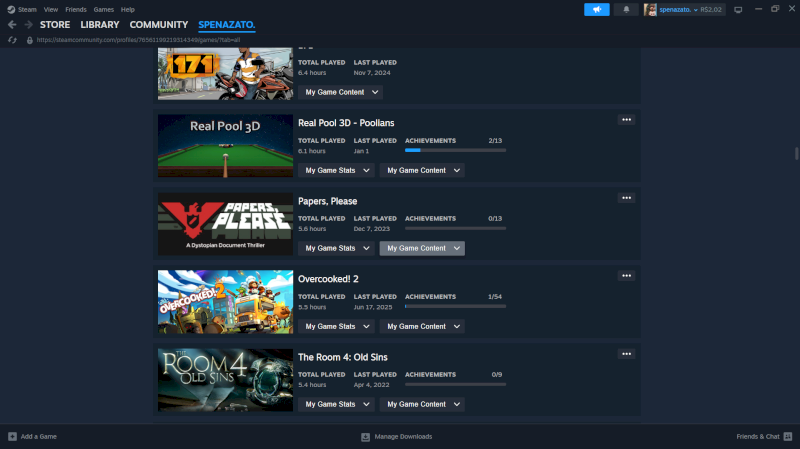800x449 pixels.
Task: Click the 2/13 achievements count
Action: tap(495, 140)
